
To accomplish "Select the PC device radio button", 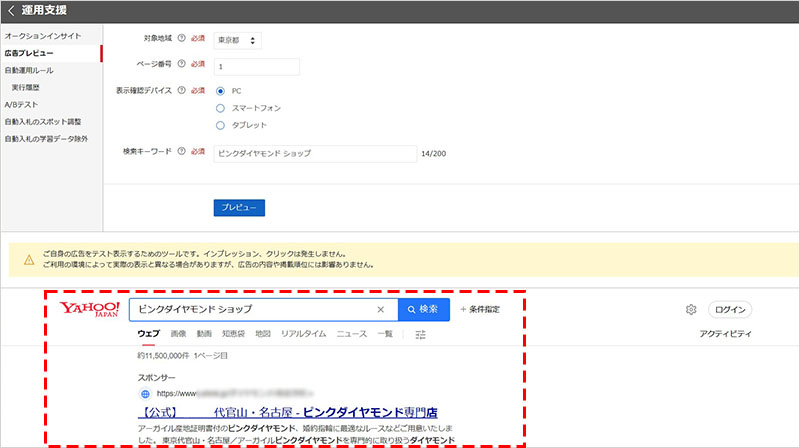I will pyautogui.click(x=221, y=91).
